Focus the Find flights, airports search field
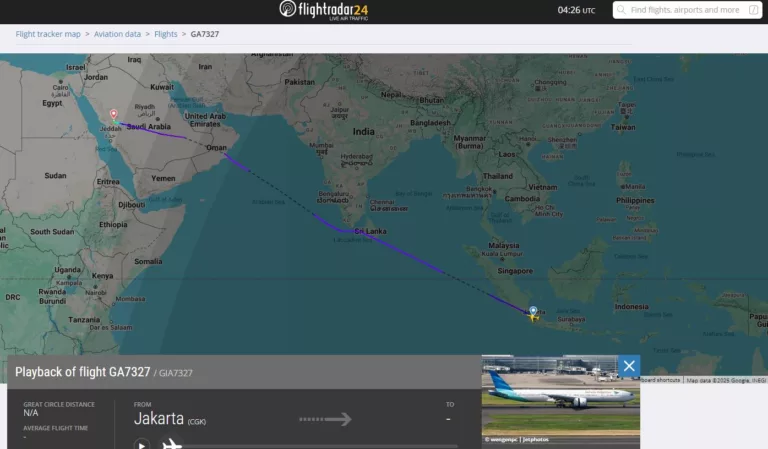Image resolution: width=768 pixels, height=449 pixels. (x=687, y=10)
